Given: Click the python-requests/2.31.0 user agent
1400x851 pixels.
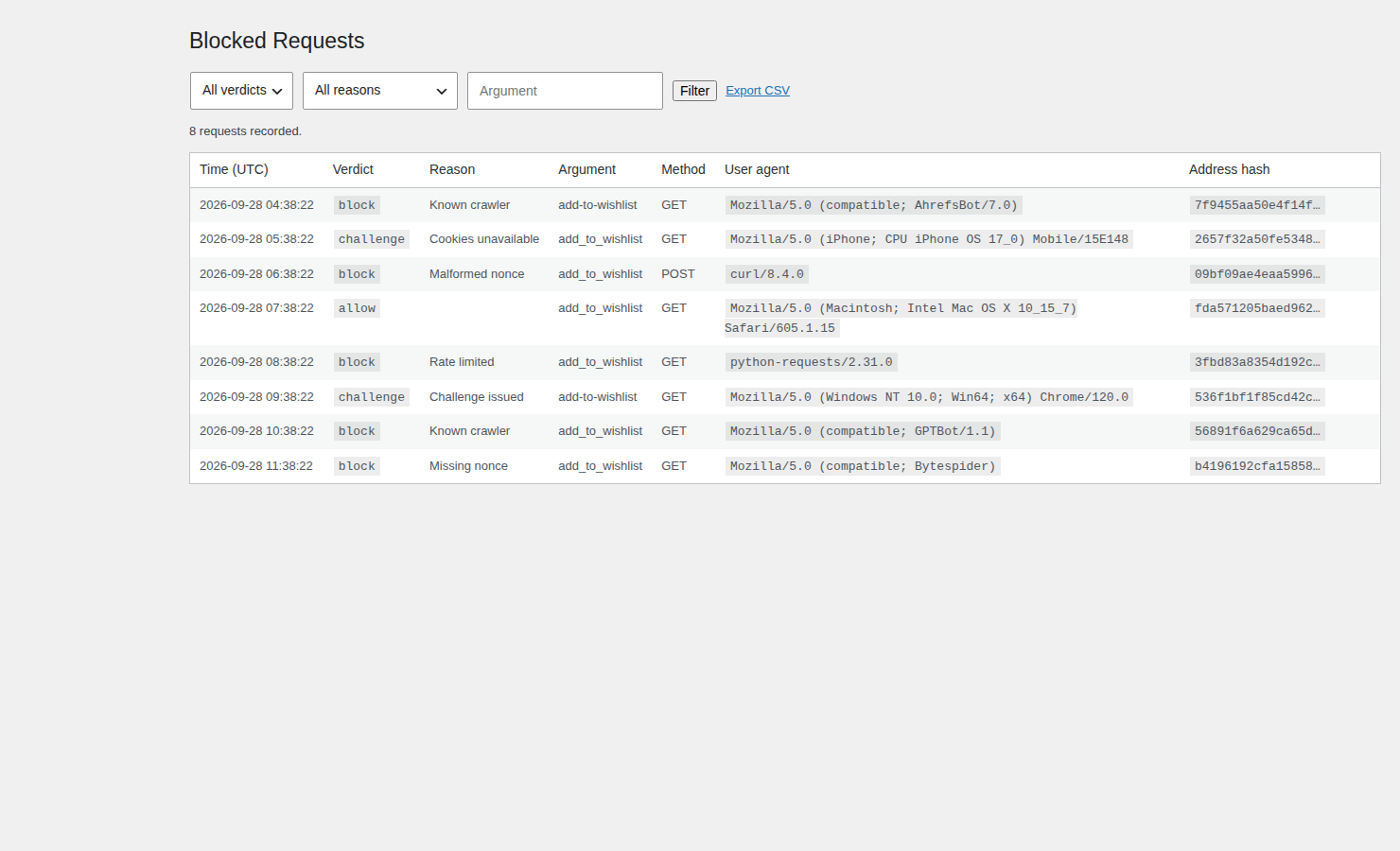Looking at the screenshot, I should [812, 362].
